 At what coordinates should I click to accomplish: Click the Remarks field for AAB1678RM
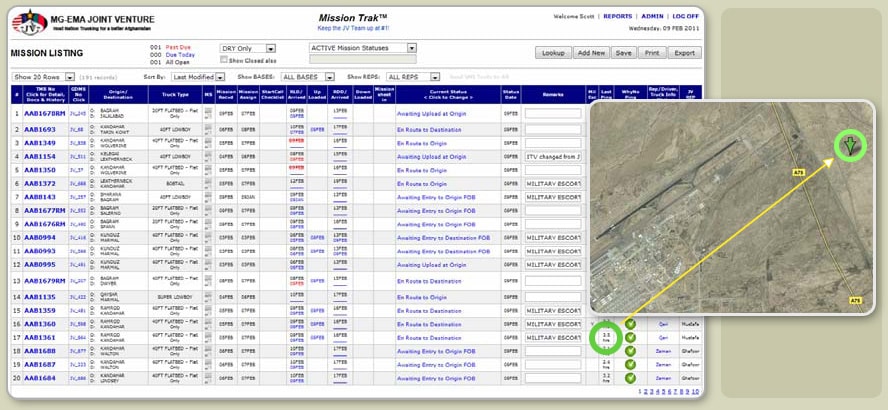[x=552, y=114]
